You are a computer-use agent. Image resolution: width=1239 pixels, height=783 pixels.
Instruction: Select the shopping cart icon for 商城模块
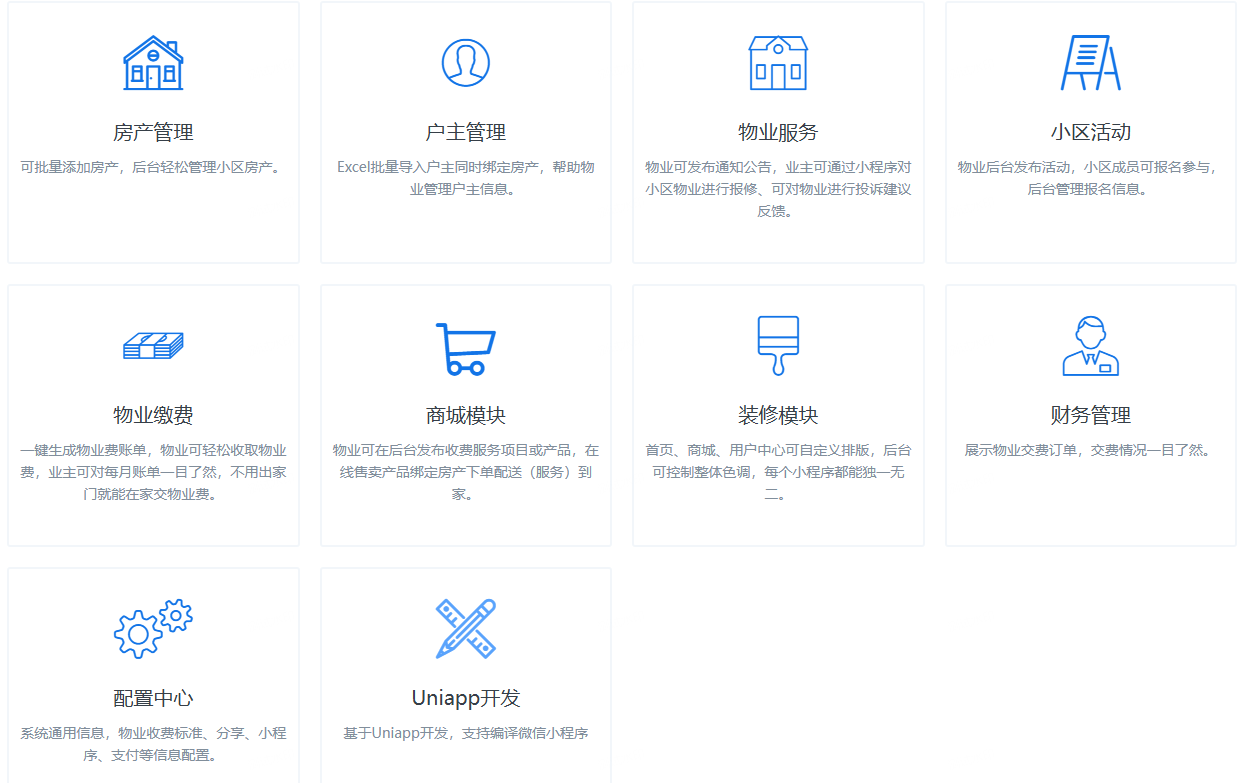465,348
